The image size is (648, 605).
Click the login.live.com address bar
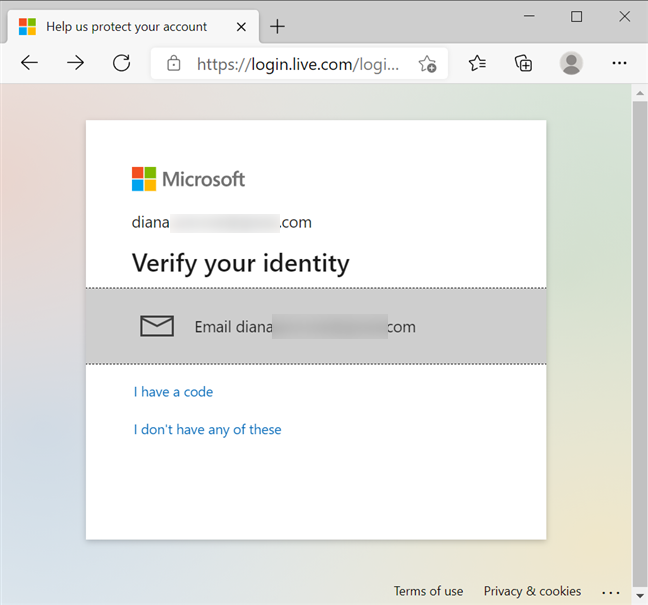tap(298, 64)
